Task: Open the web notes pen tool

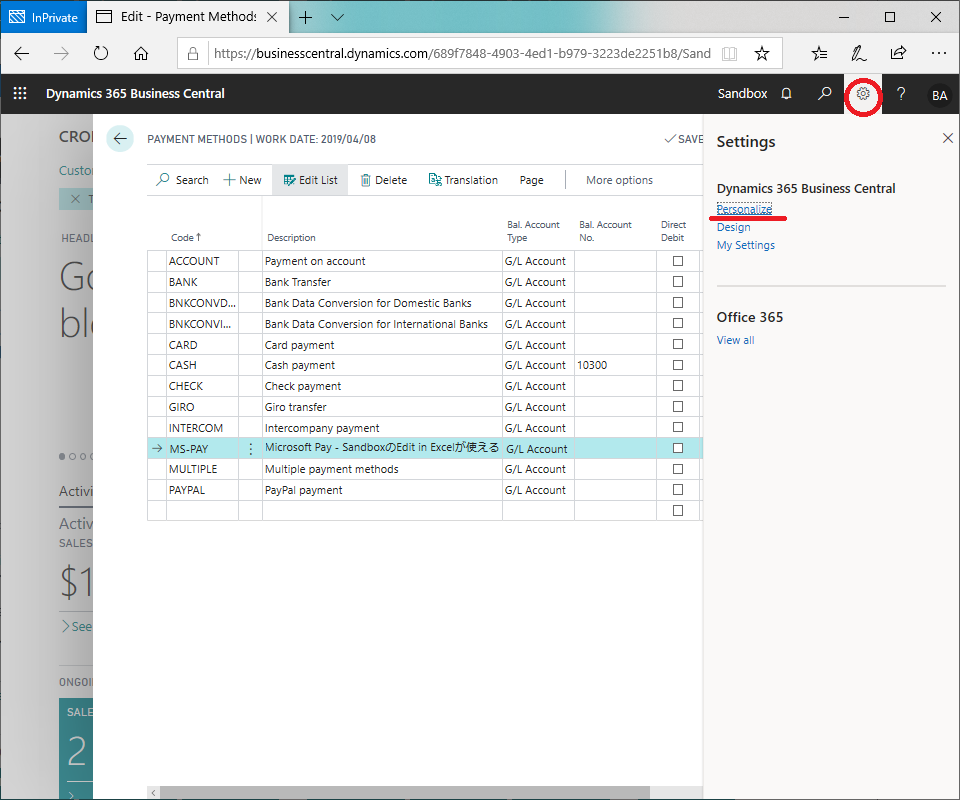Action: pos(858,54)
